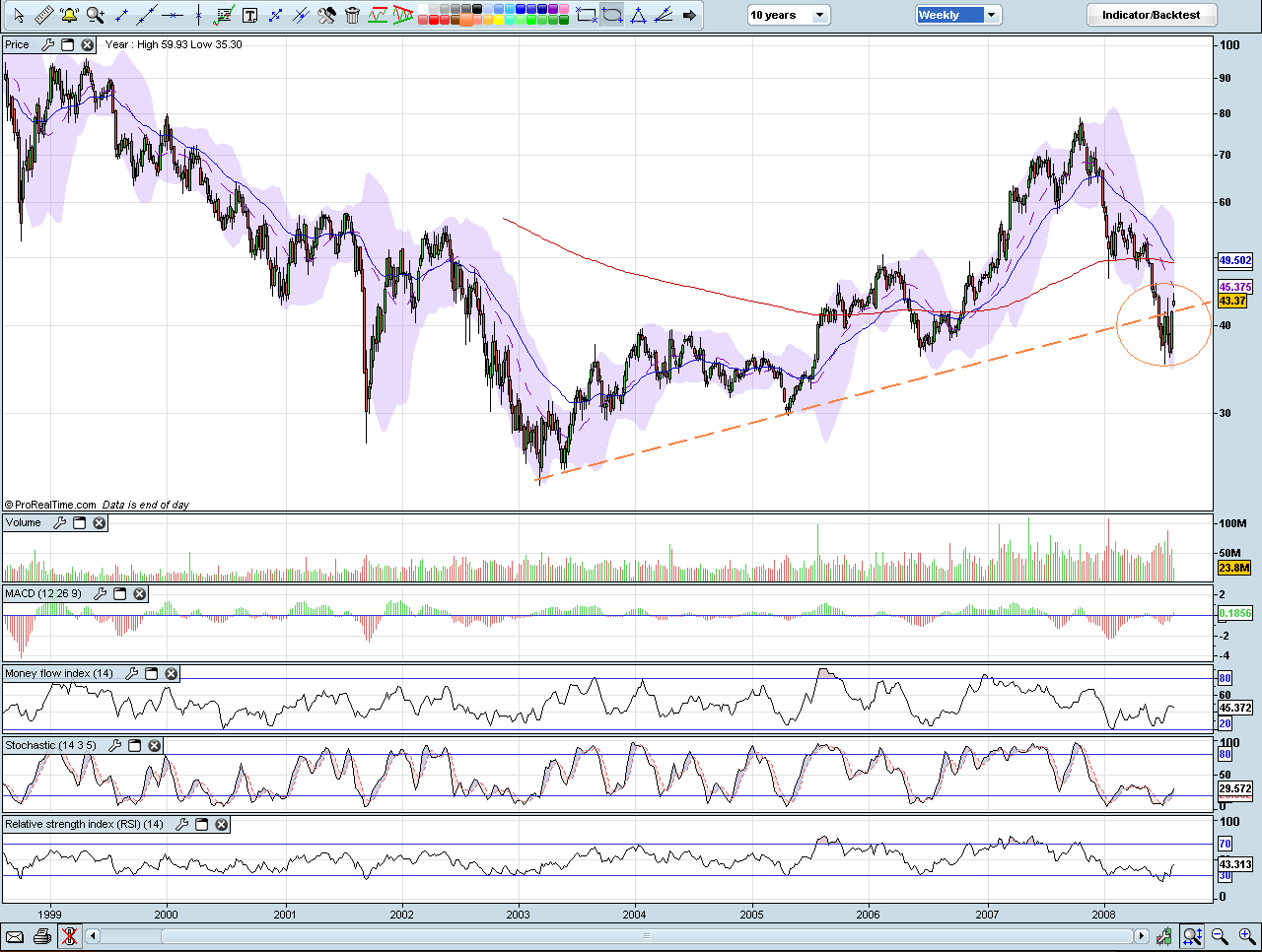Click the scrollbar left arrow

[94, 936]
